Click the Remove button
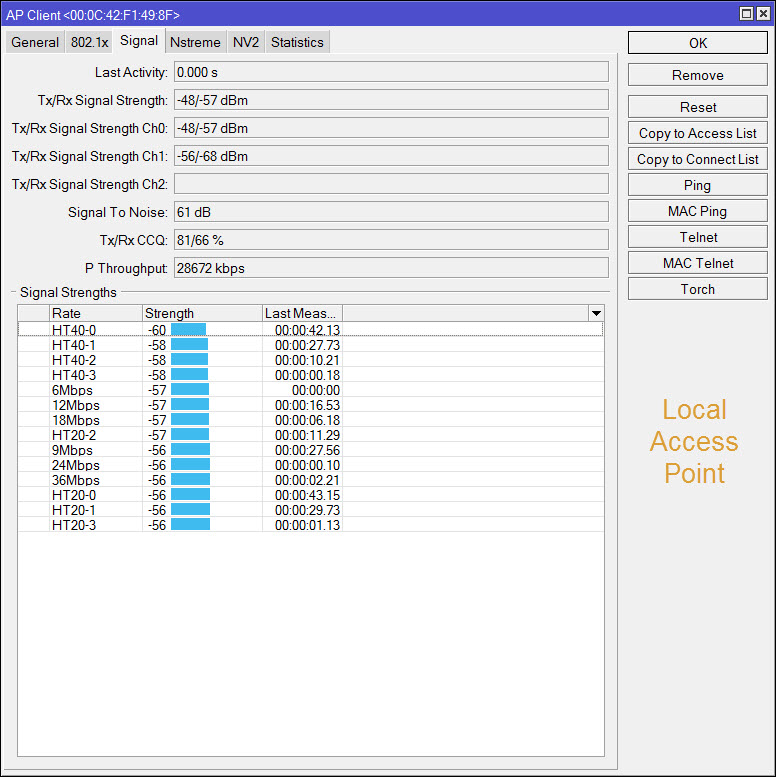This screenshot has height=777, width=776. click(x=698, y=75)
